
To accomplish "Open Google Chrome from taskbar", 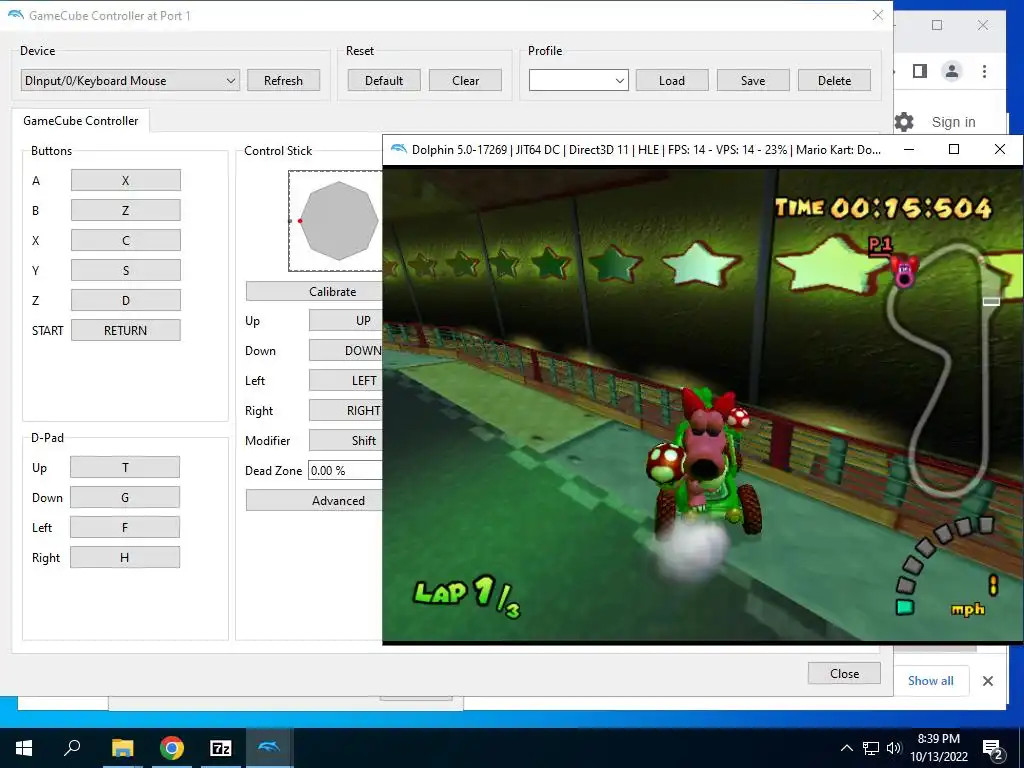I will pyautogui.click(x=172, y=748).
